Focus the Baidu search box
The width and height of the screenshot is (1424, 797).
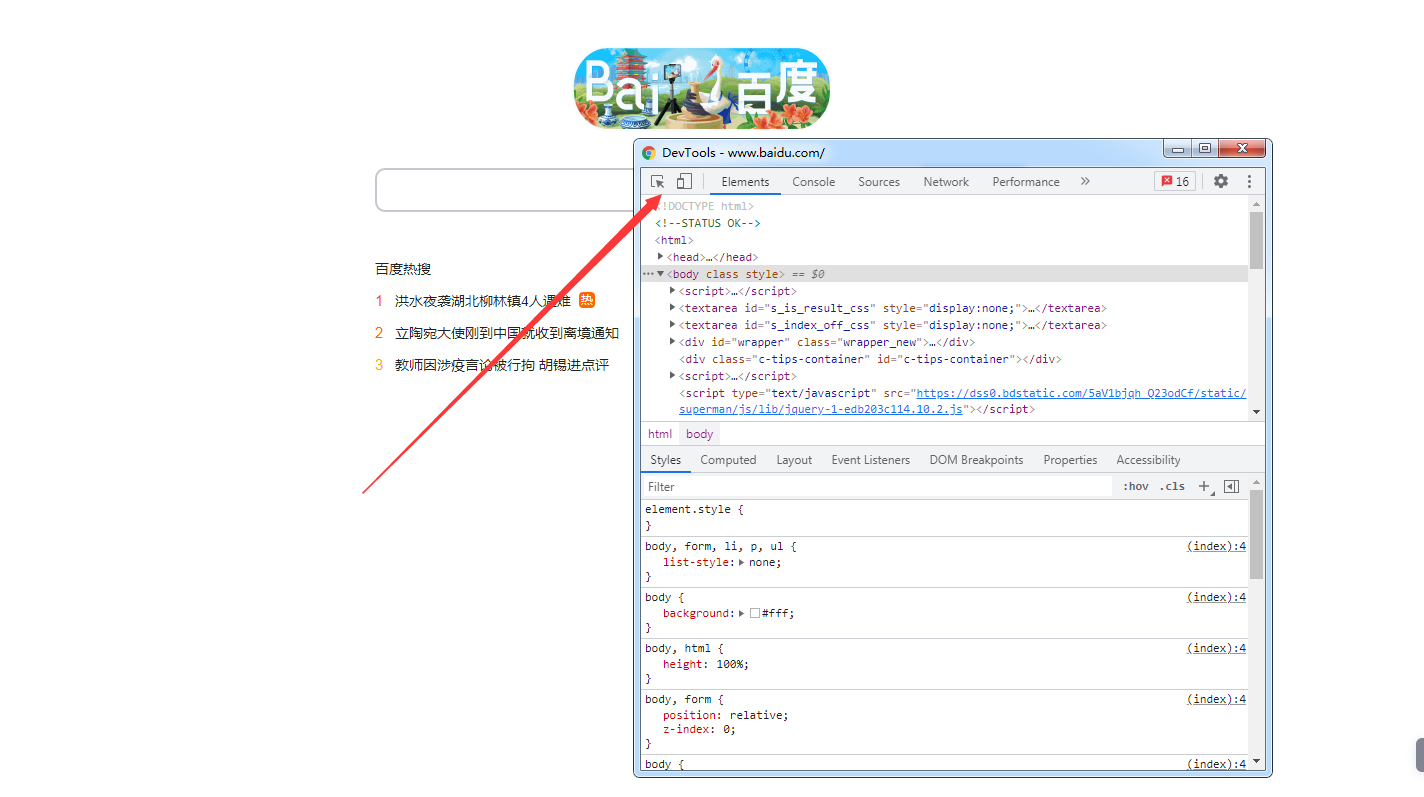click(505, 190)
